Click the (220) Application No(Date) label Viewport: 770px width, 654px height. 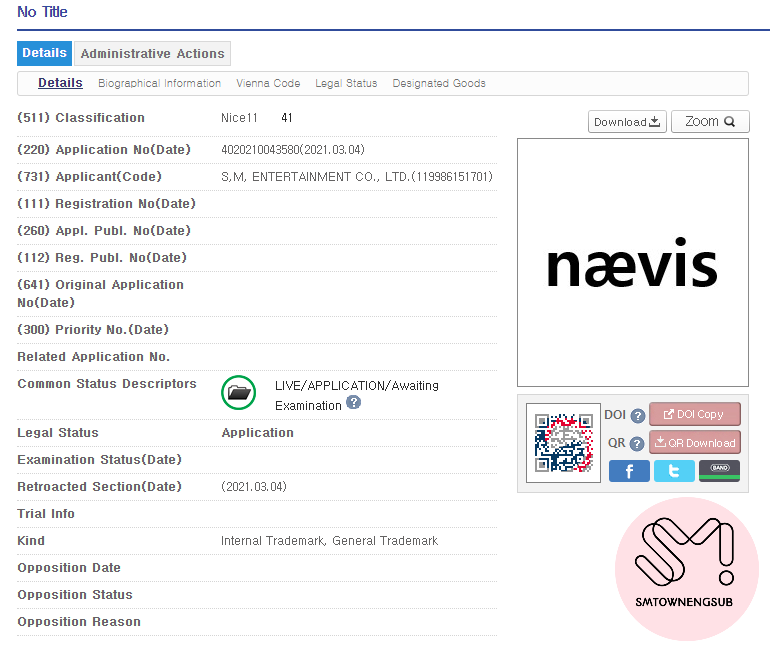tap(104, 150)
